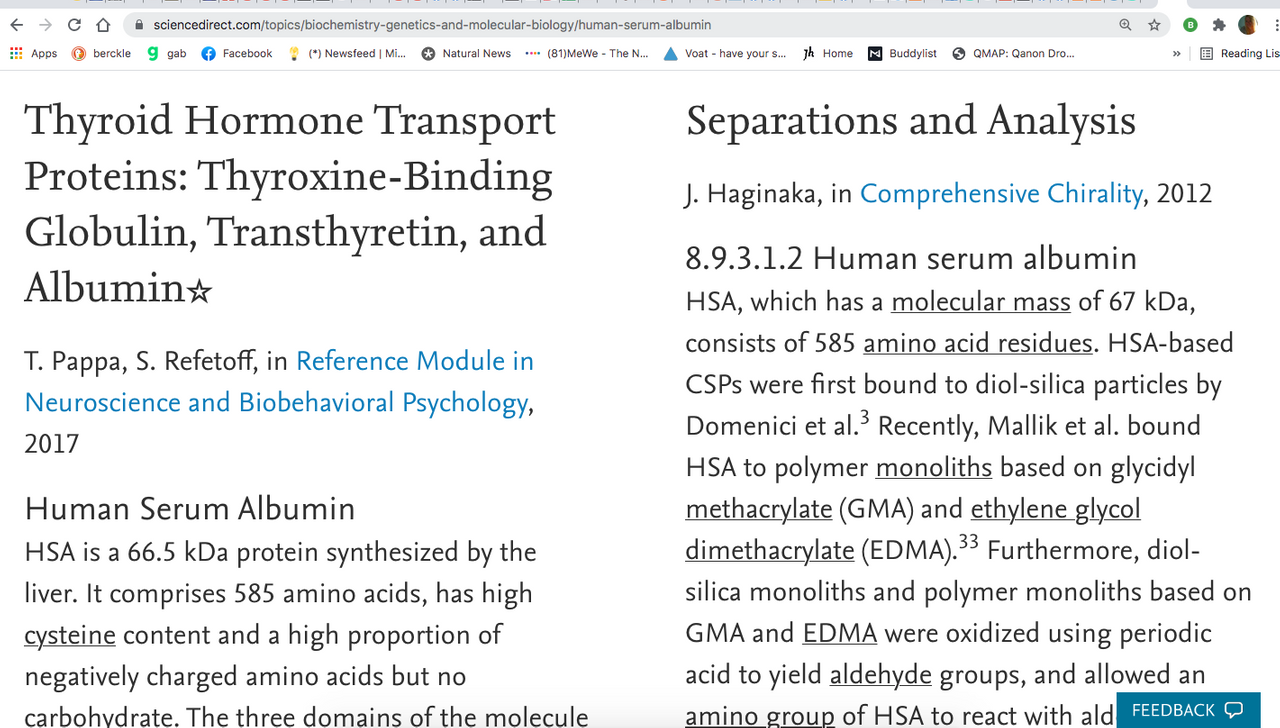Open the Voat bookmark
Viewport: 1280px width, 728px height.
point(725,53)
